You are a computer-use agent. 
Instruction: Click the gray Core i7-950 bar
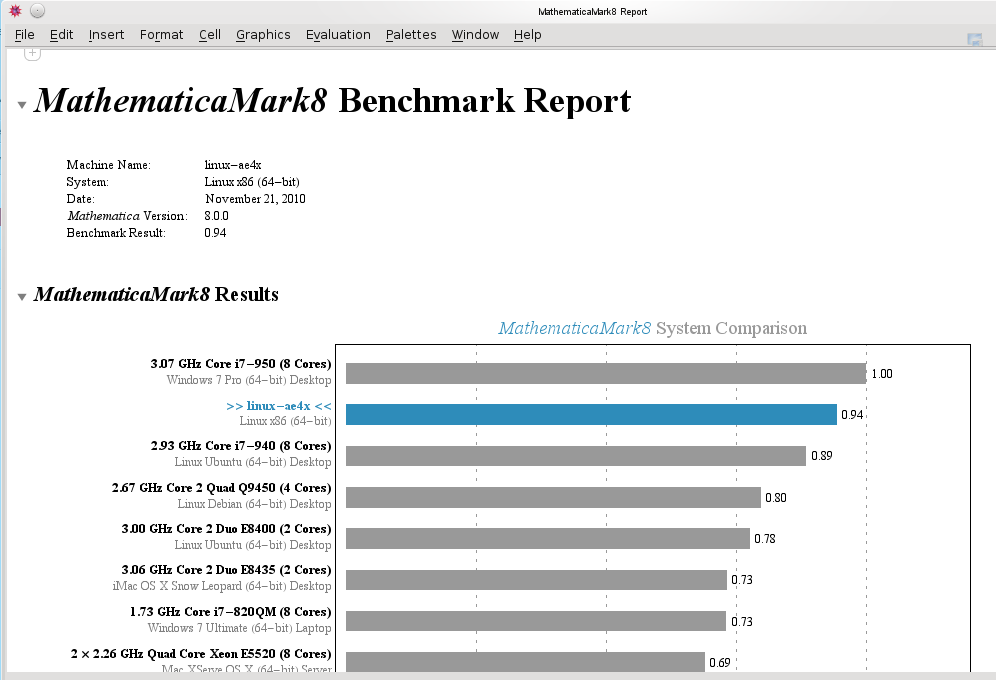(x=606, y=373)
